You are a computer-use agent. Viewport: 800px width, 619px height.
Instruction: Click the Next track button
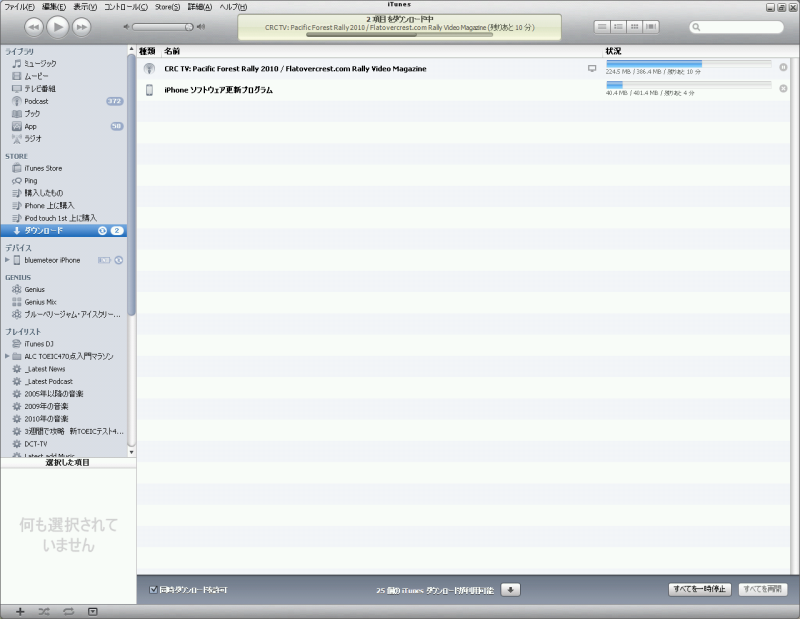pos(82,27)
